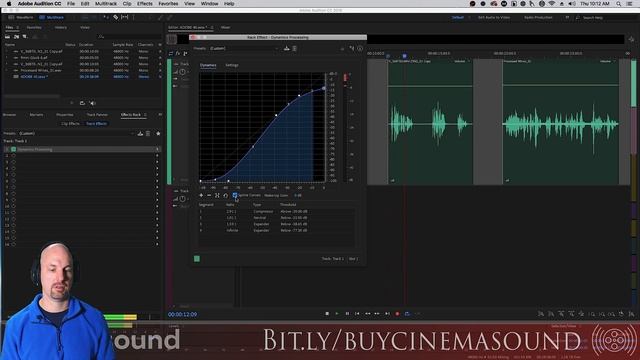640x360 pixels.
Task: Click Import File icon in Files panel
Action: point(16,37)
